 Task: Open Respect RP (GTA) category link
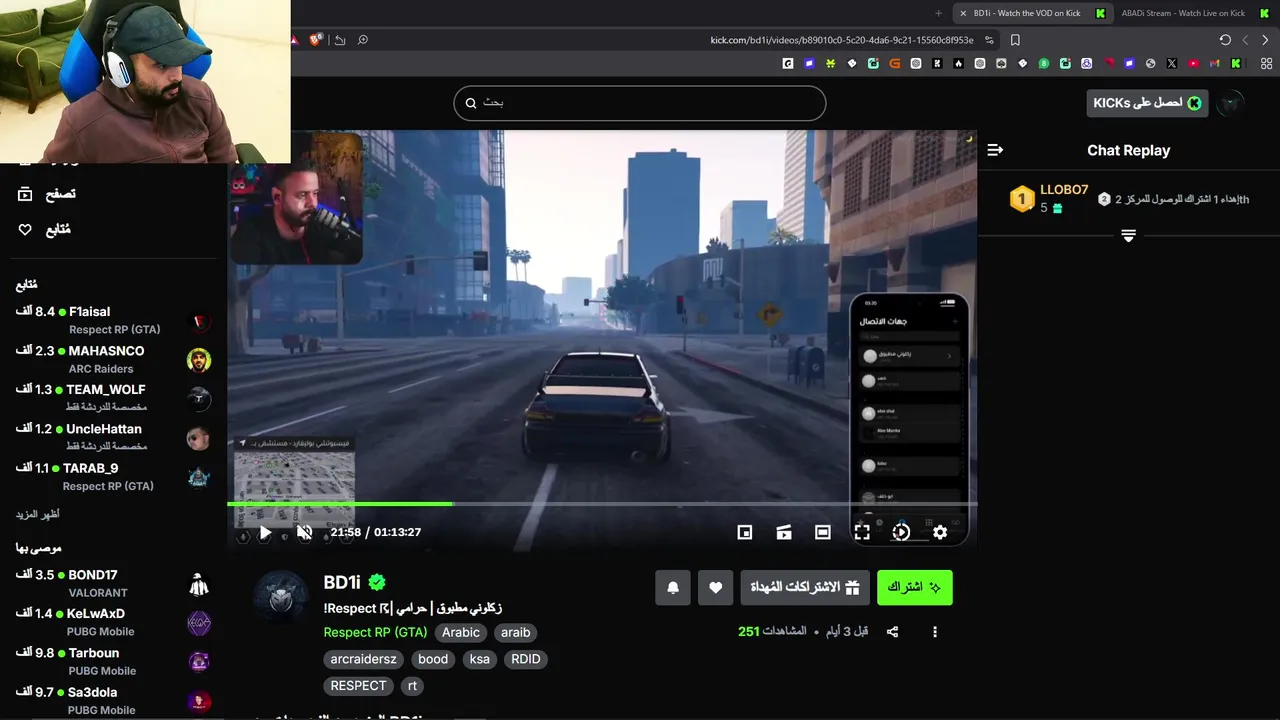click(375, 632)
